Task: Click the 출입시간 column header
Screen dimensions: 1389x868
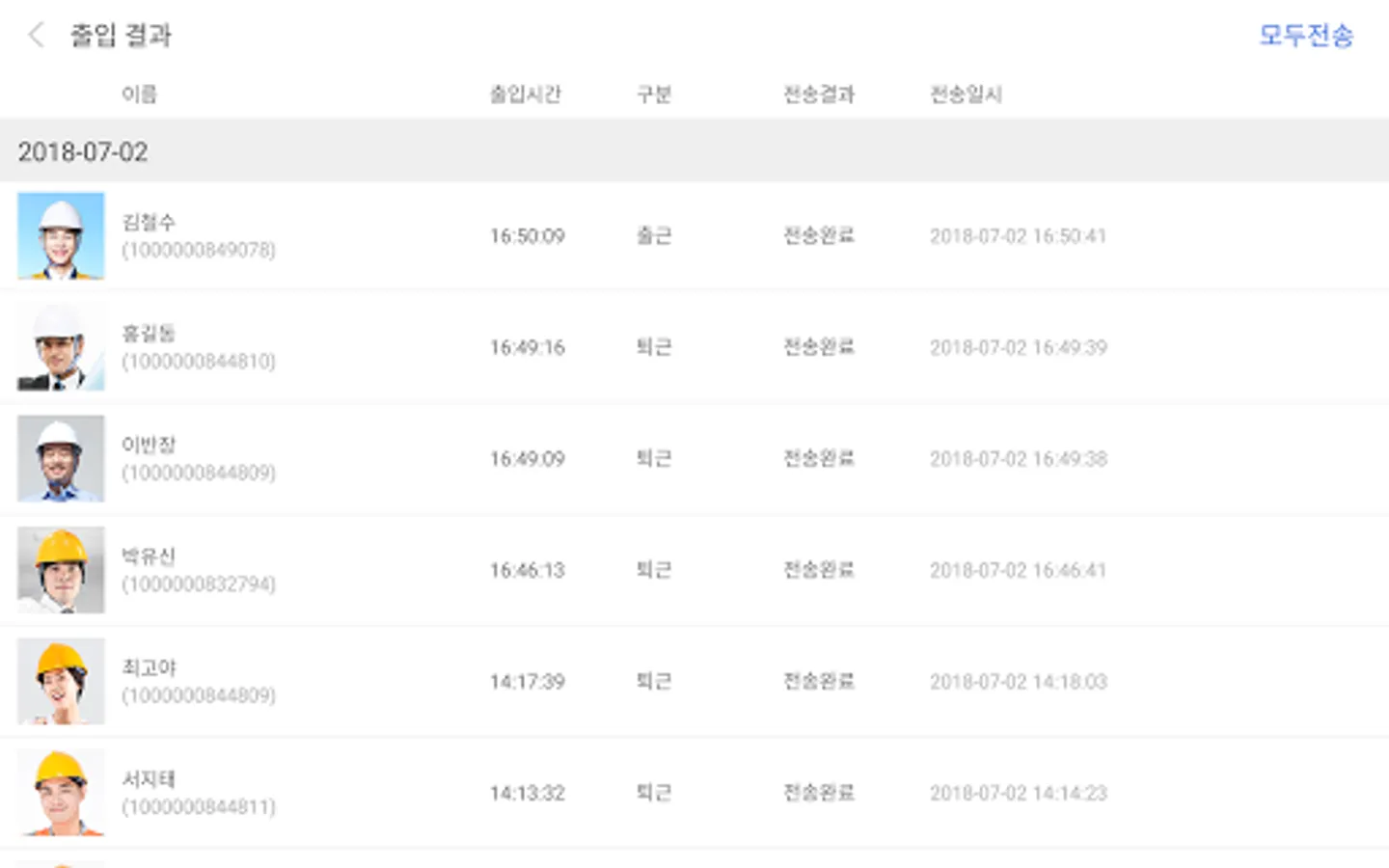Action: click(525, 95)
